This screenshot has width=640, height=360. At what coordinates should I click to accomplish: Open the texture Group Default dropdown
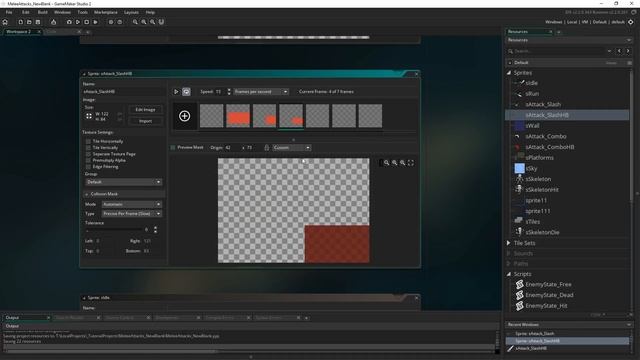[x=123, y=182]
